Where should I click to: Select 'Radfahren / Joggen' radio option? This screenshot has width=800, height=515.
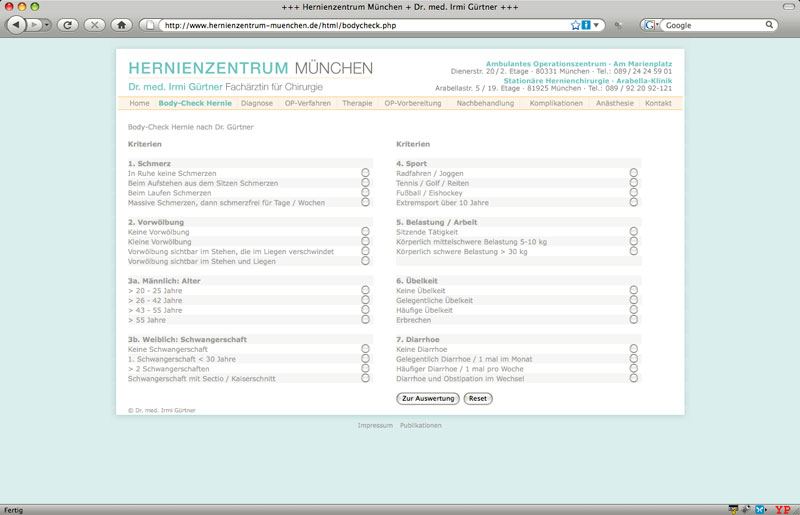click(634, 173)
